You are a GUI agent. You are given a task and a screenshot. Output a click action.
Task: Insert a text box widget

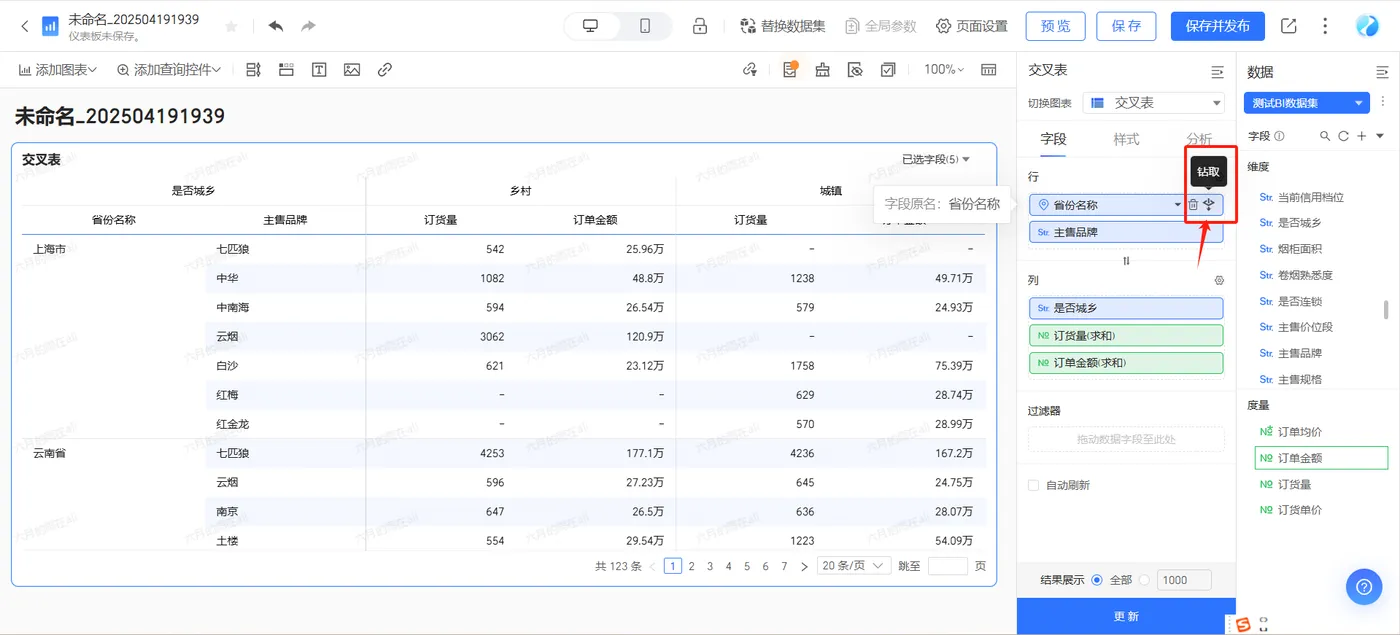[319, 70]
